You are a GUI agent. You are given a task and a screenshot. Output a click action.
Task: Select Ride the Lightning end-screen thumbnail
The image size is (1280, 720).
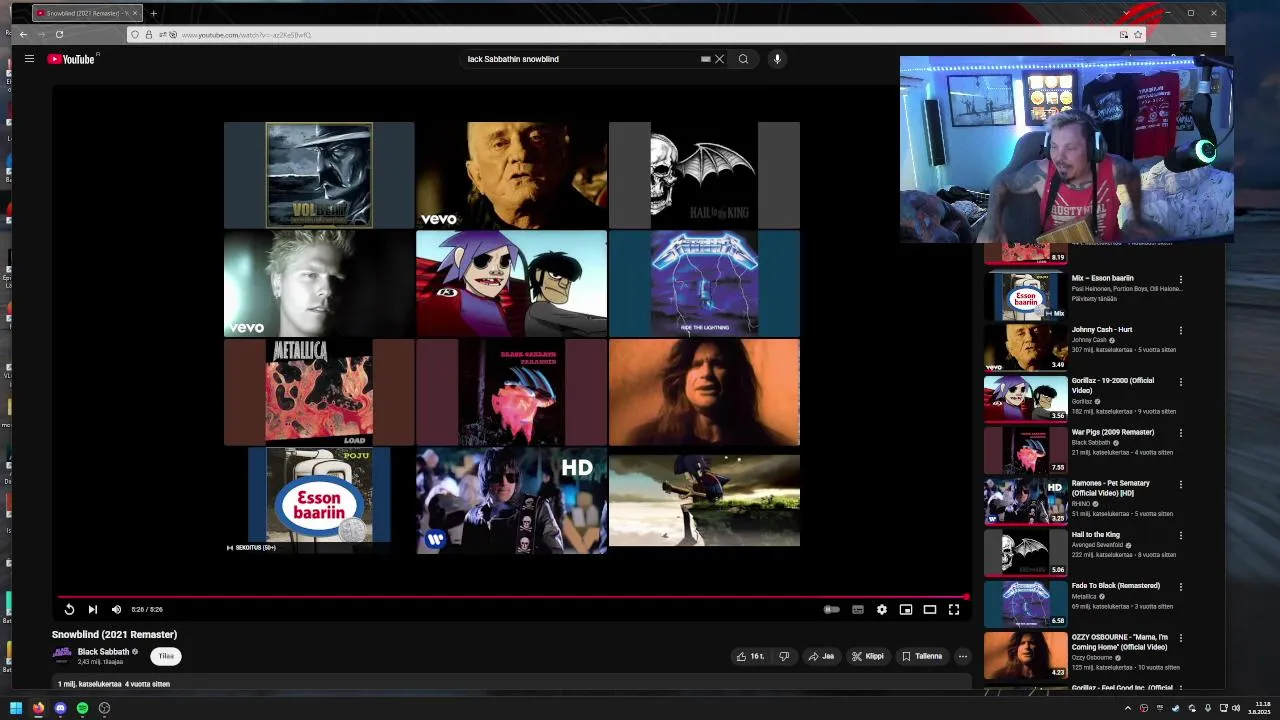[704, 284]
